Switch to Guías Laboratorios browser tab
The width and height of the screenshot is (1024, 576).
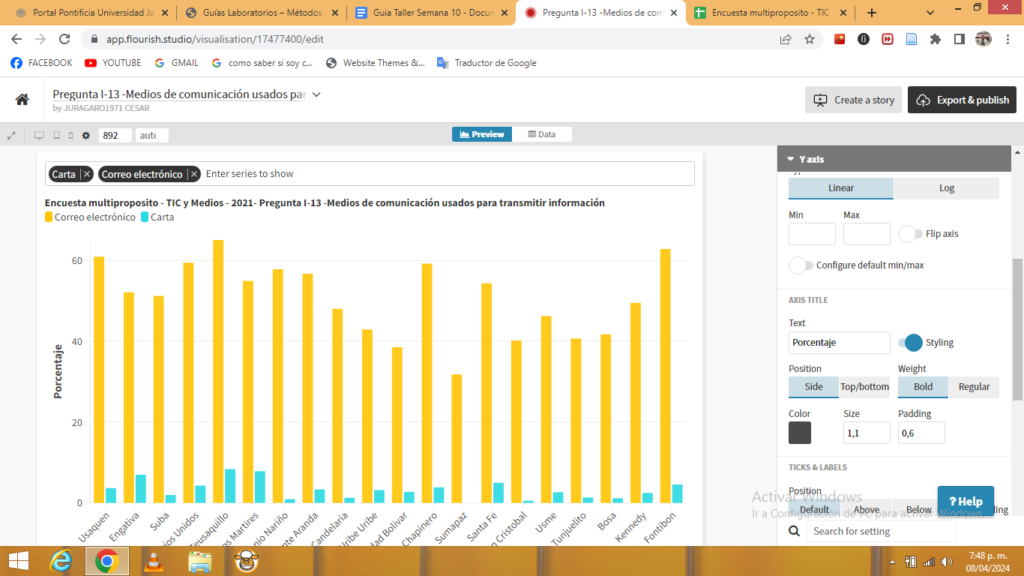pos(261,12)
